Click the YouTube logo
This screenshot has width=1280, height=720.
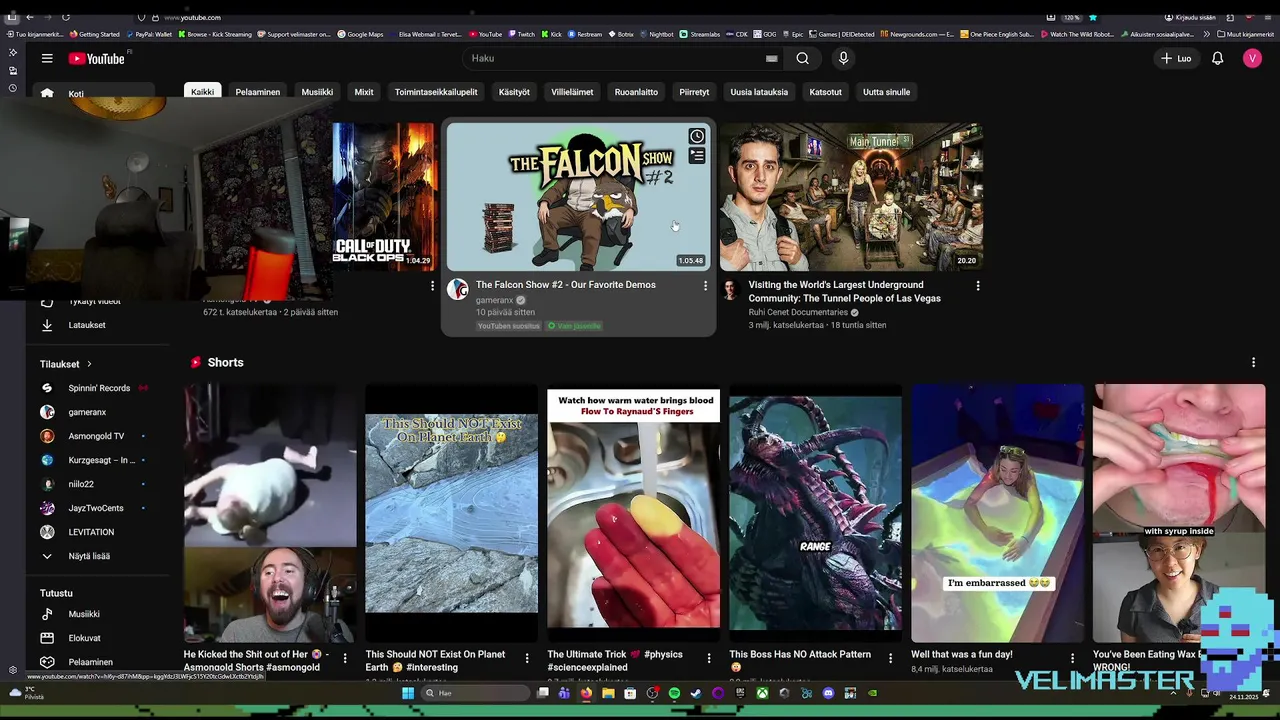click(x=96, y=59)
